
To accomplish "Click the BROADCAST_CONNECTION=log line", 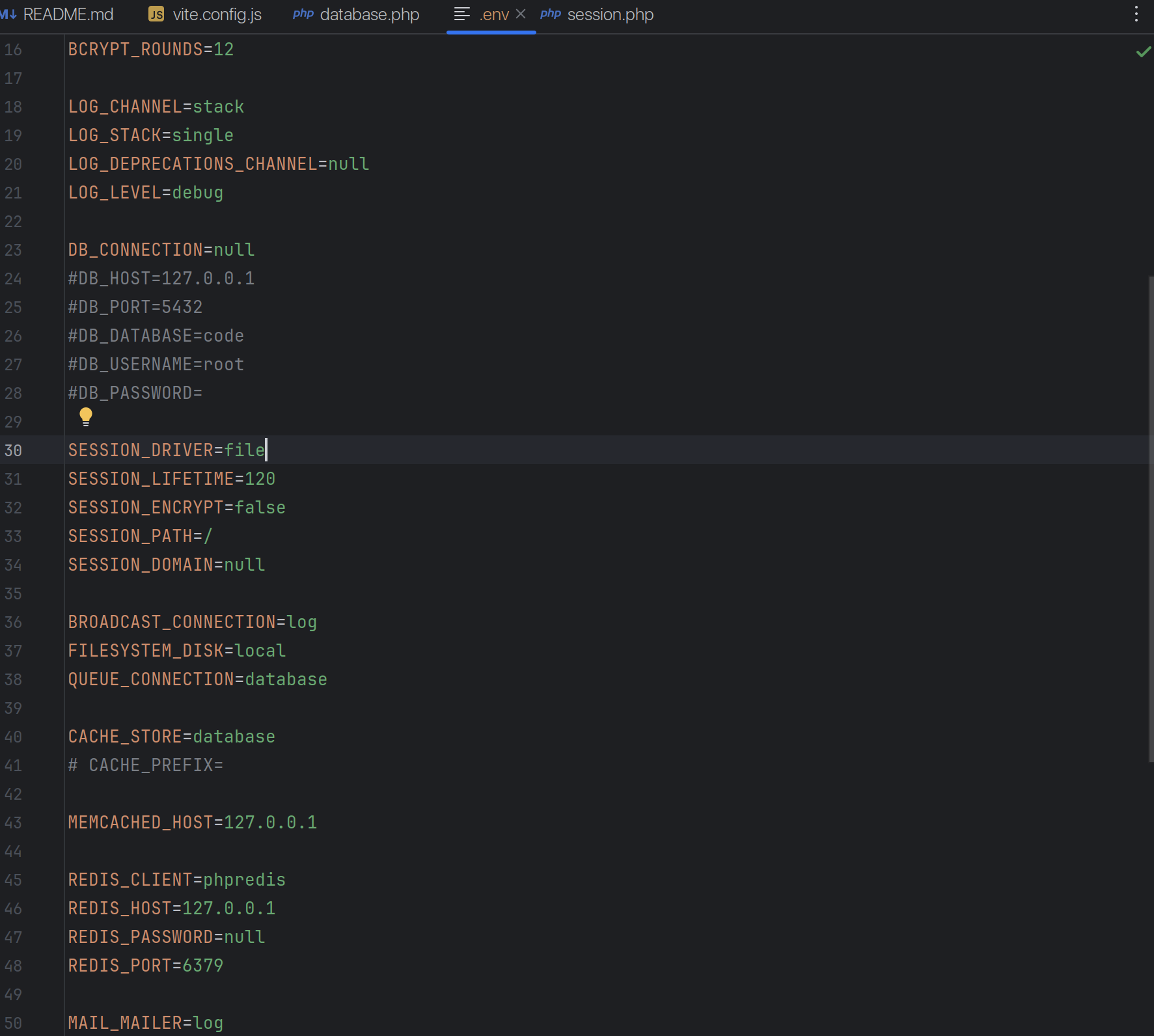I will coord(193,622).
